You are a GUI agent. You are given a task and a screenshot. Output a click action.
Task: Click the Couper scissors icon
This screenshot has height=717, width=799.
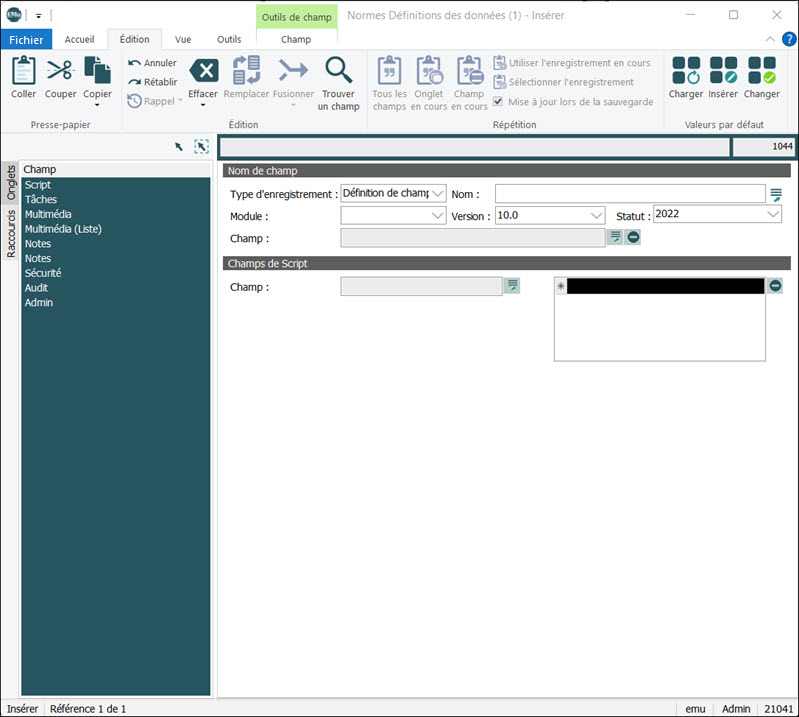[x=60, y=70]
